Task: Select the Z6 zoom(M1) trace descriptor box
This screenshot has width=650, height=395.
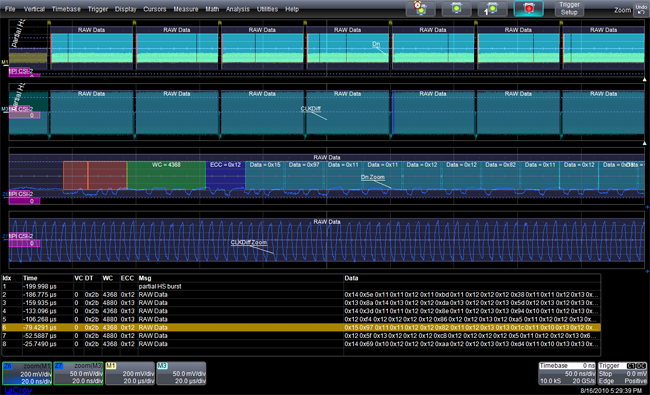Action: point(27,373)
